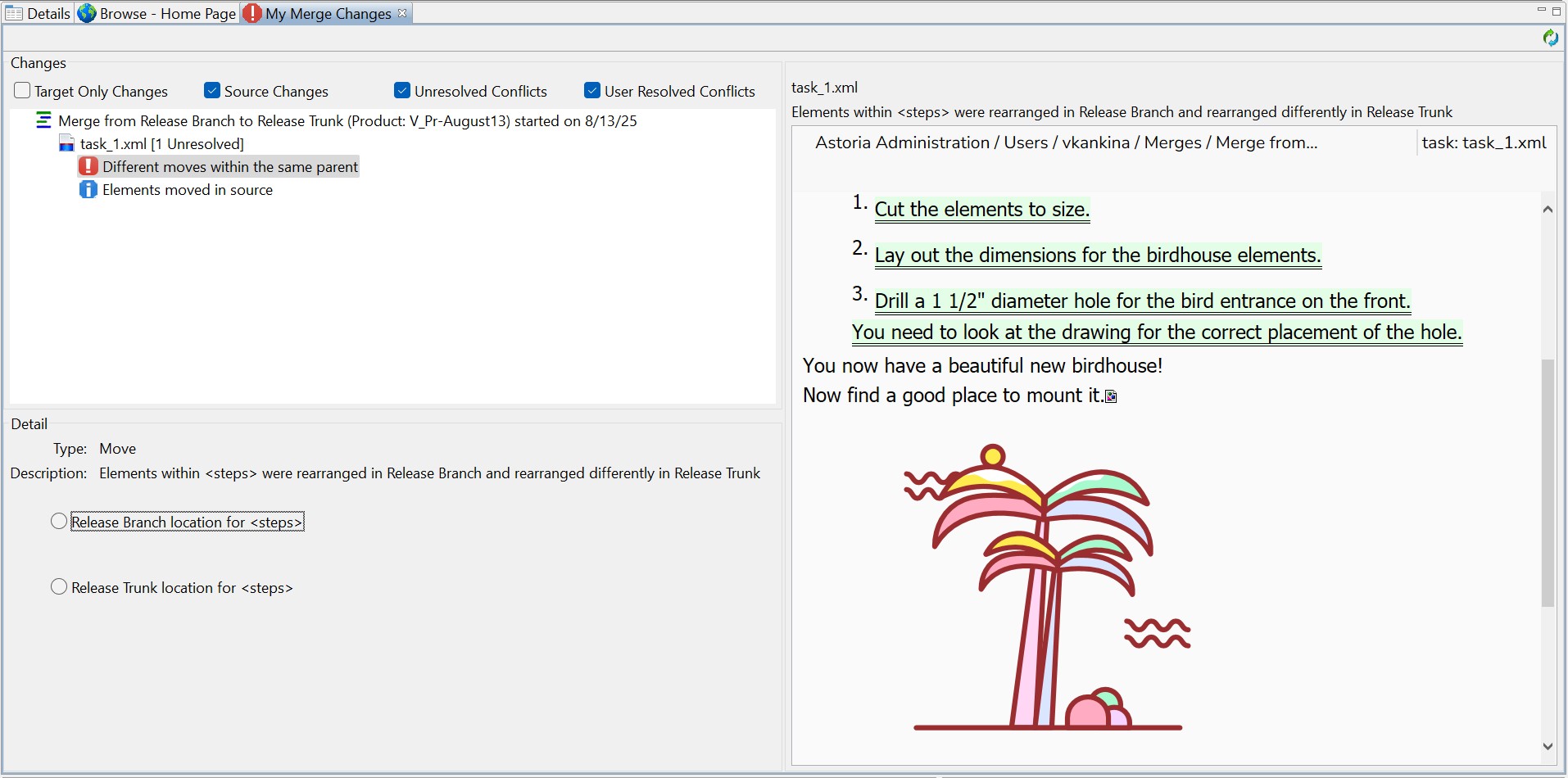Viewport: 1568px width, 778px height.
Task: Click the task_1.xml file icon
Action: [66, 144]
